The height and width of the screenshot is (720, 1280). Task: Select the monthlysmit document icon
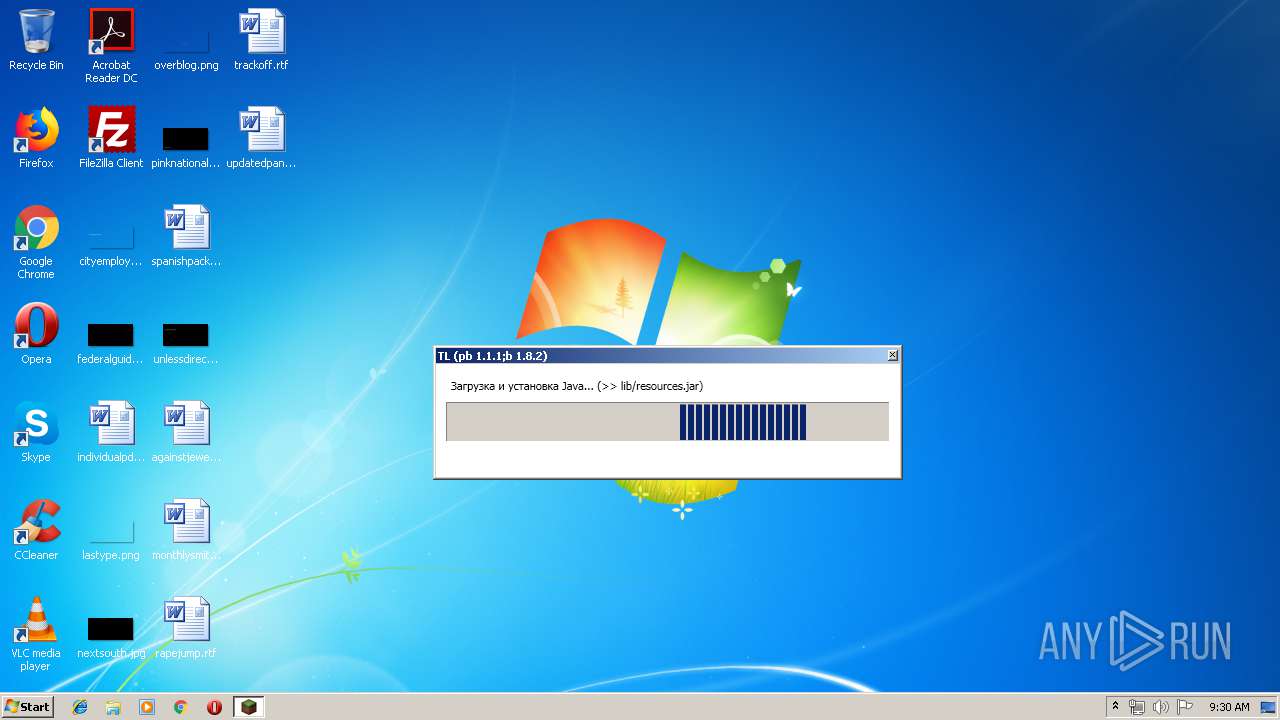coord(186,530)
